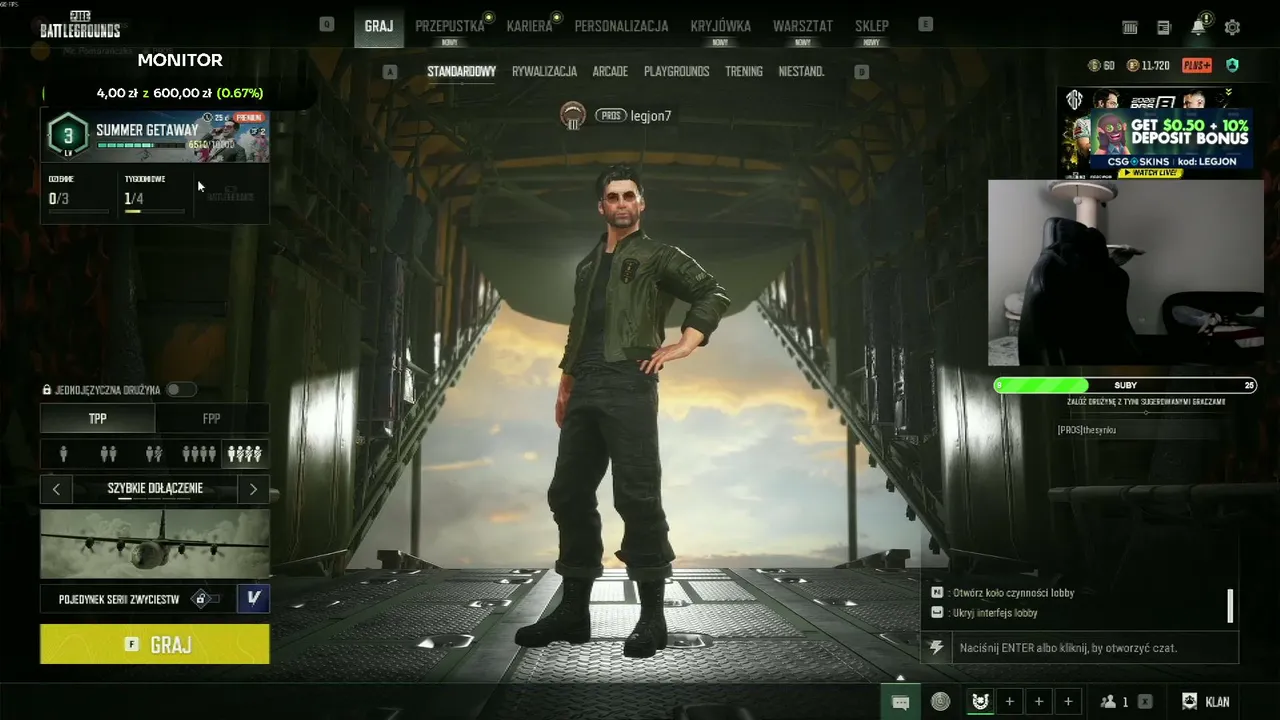Select the one-man duo squad icon
1280x720 pixels.
pyautogui.click(x=154, y=454)
